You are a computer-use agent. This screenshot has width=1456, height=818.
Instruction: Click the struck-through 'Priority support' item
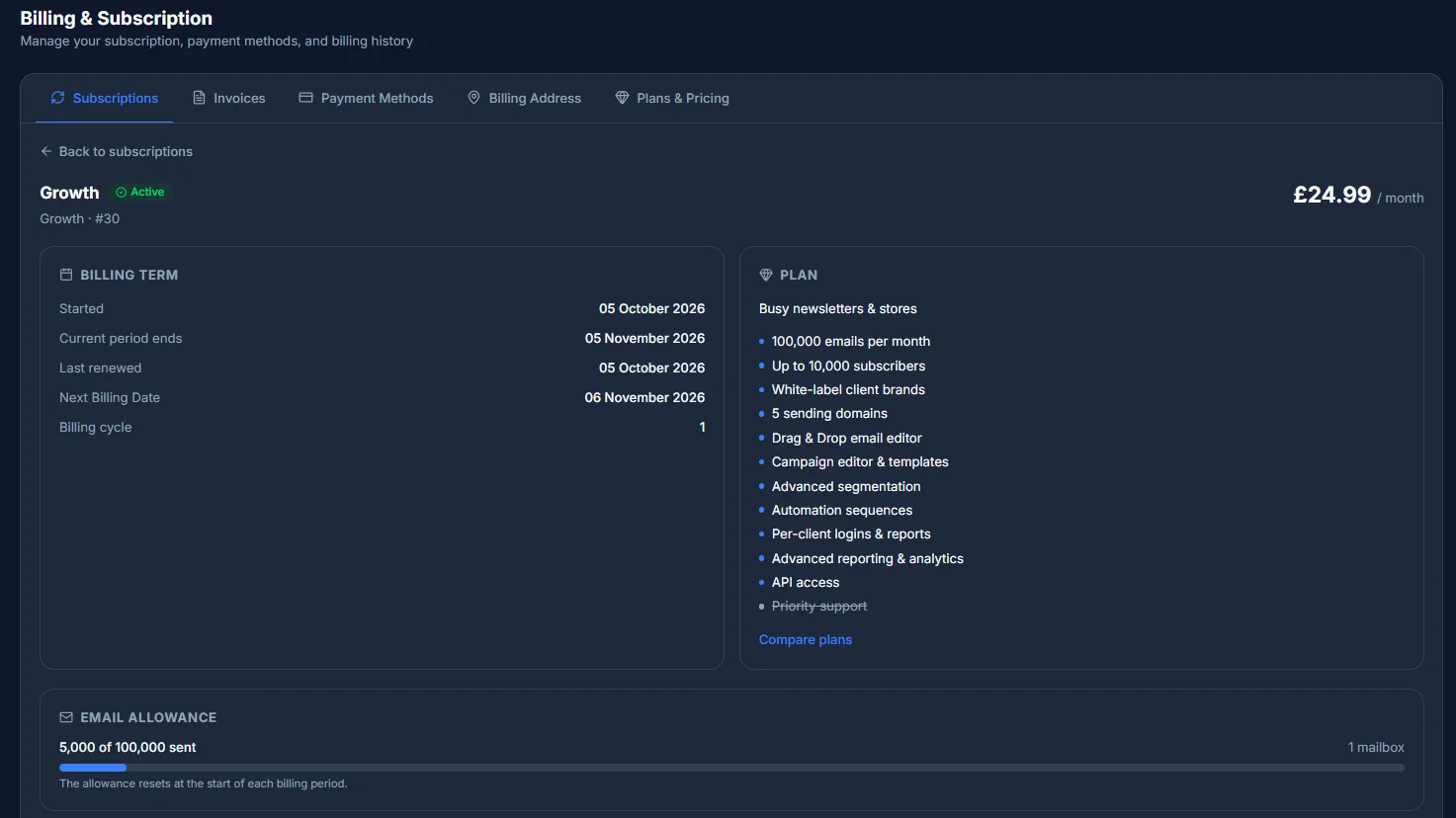[819, 606]
